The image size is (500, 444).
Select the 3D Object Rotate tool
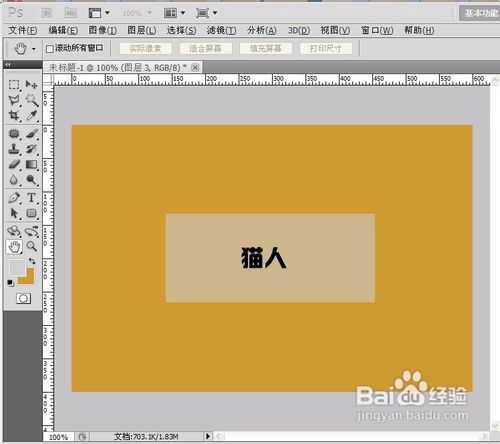[x=14, y=231]
